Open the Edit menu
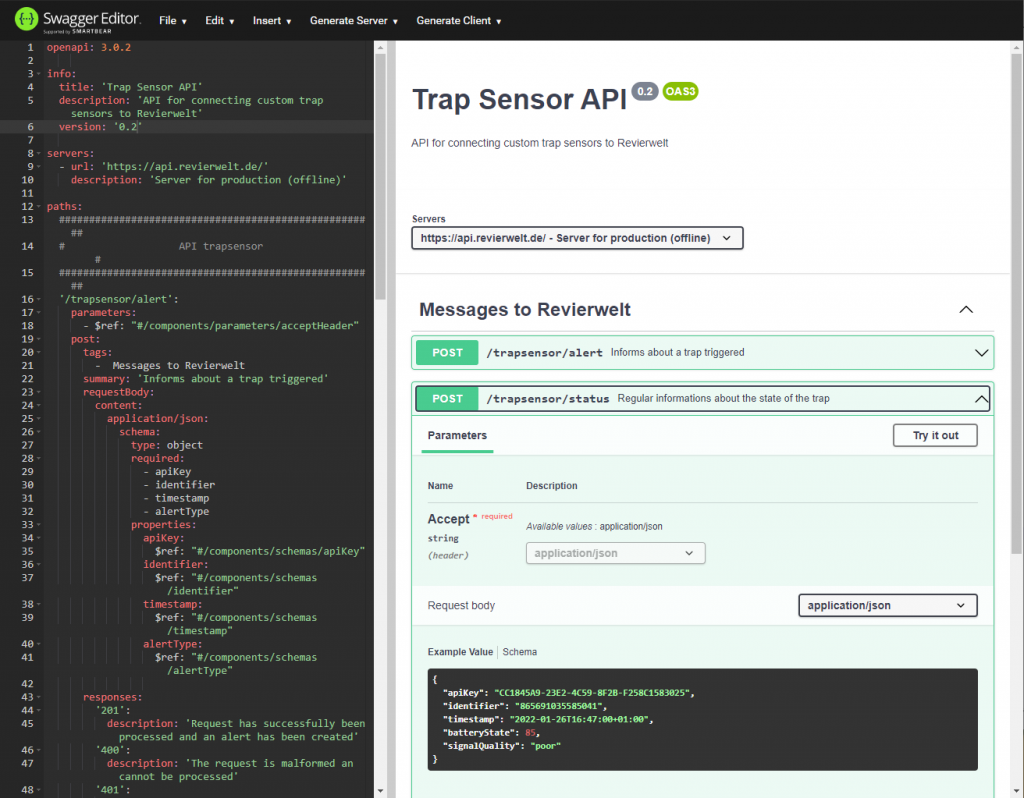 coord(219,21)
